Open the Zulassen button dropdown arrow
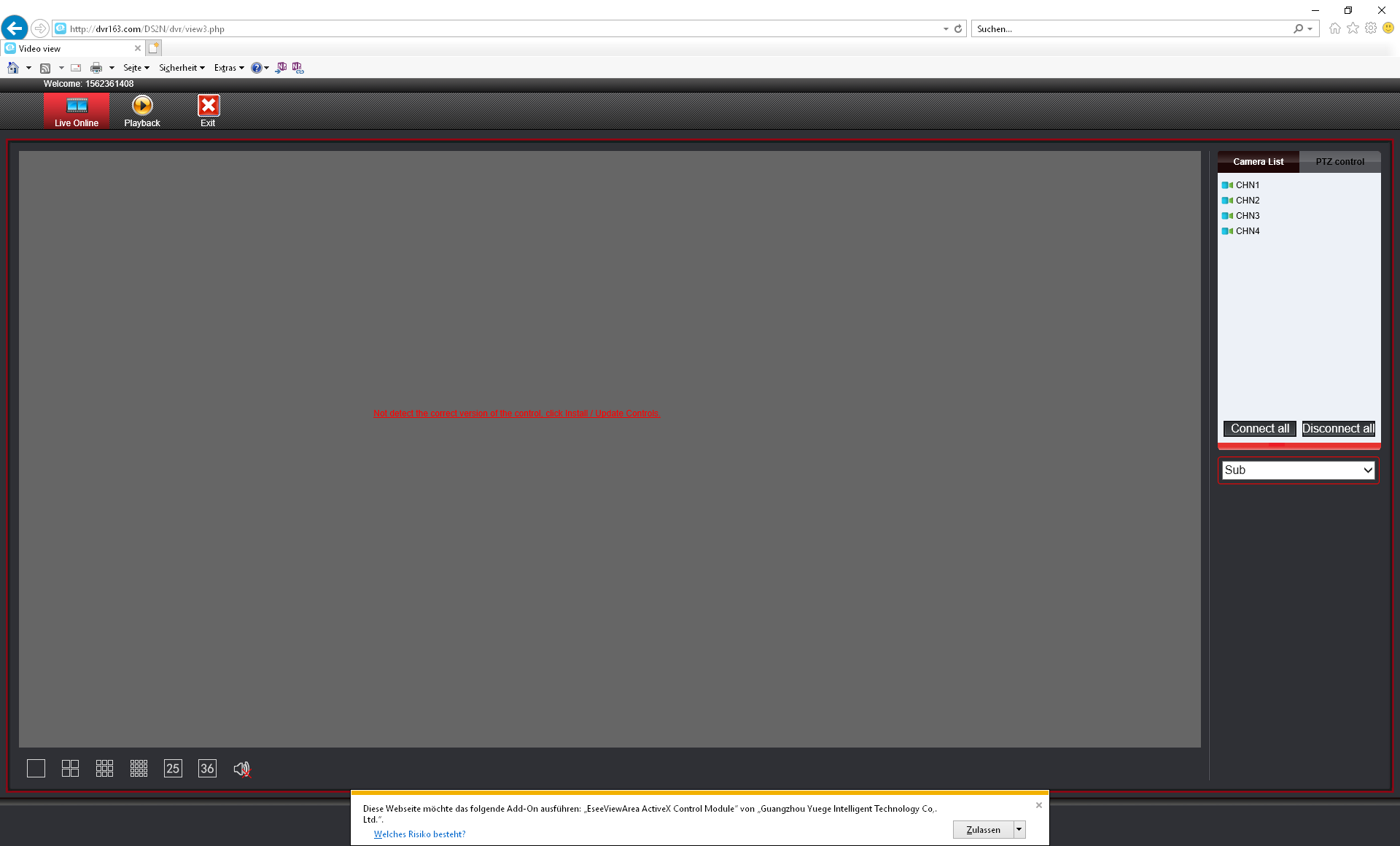1400x846 pixels. point(1019,829)
